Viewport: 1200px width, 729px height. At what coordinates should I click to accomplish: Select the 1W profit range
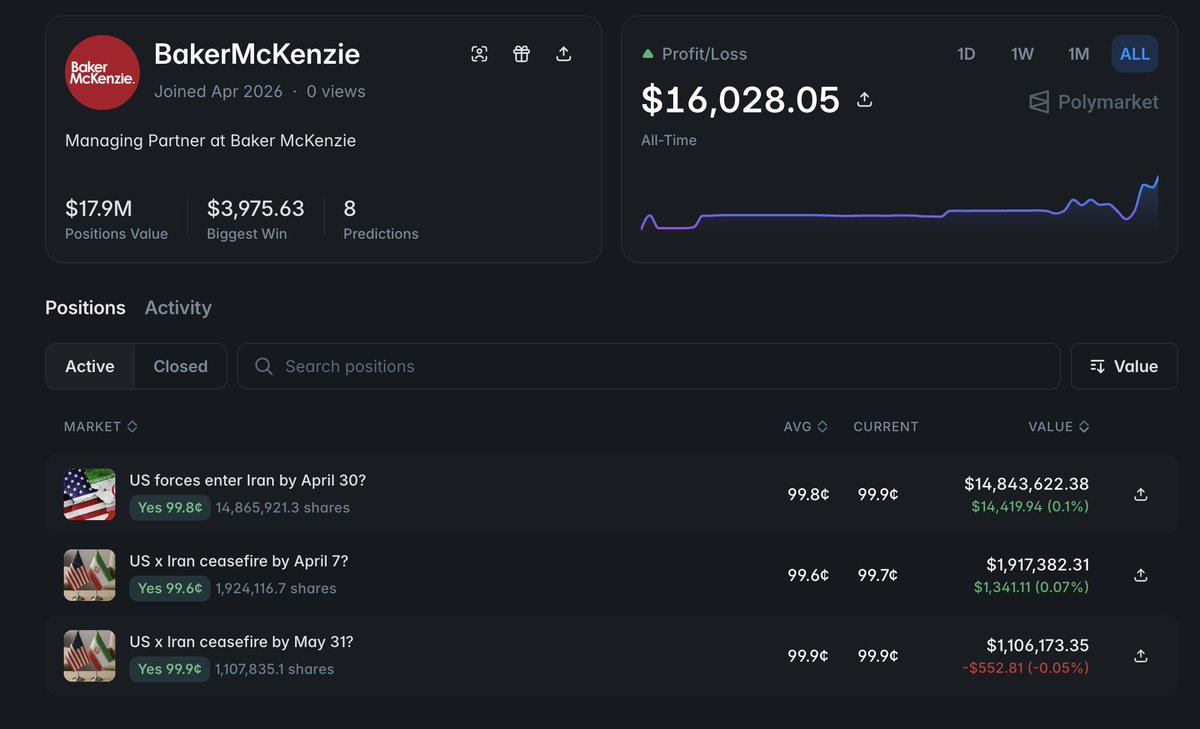click(x=1022, y=54)
